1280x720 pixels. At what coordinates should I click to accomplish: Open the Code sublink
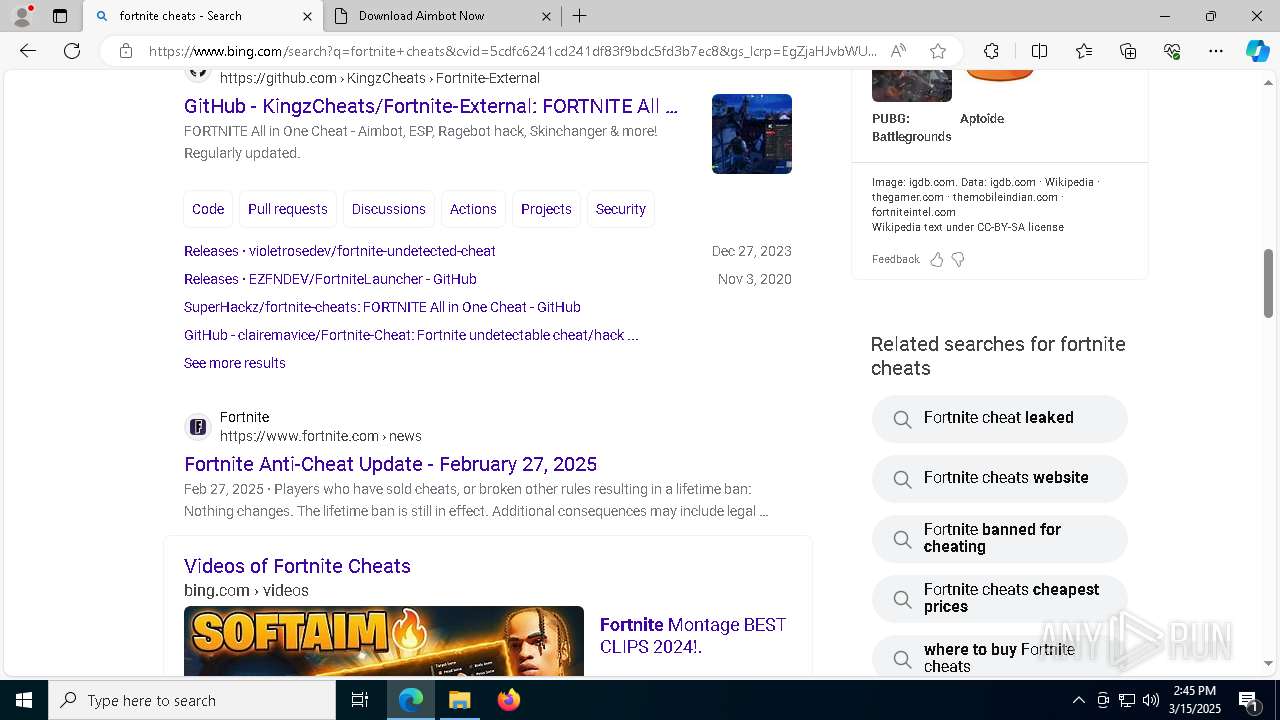pos(208,209)
